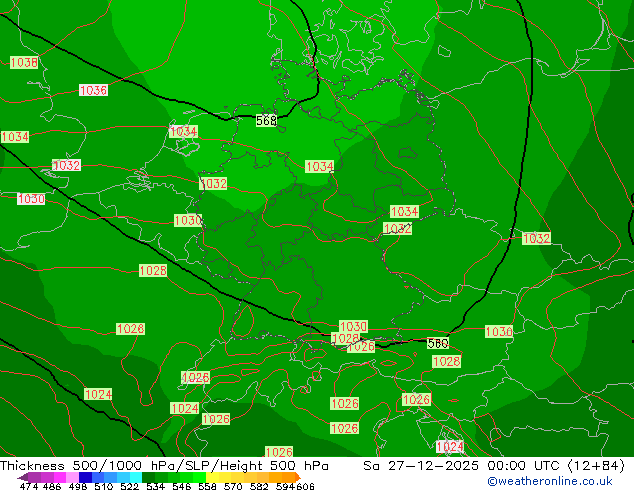Click the 1036 isobar label
Image resolution: width=634 pixels, height=490 pixels.
click(x=93, y=90)
